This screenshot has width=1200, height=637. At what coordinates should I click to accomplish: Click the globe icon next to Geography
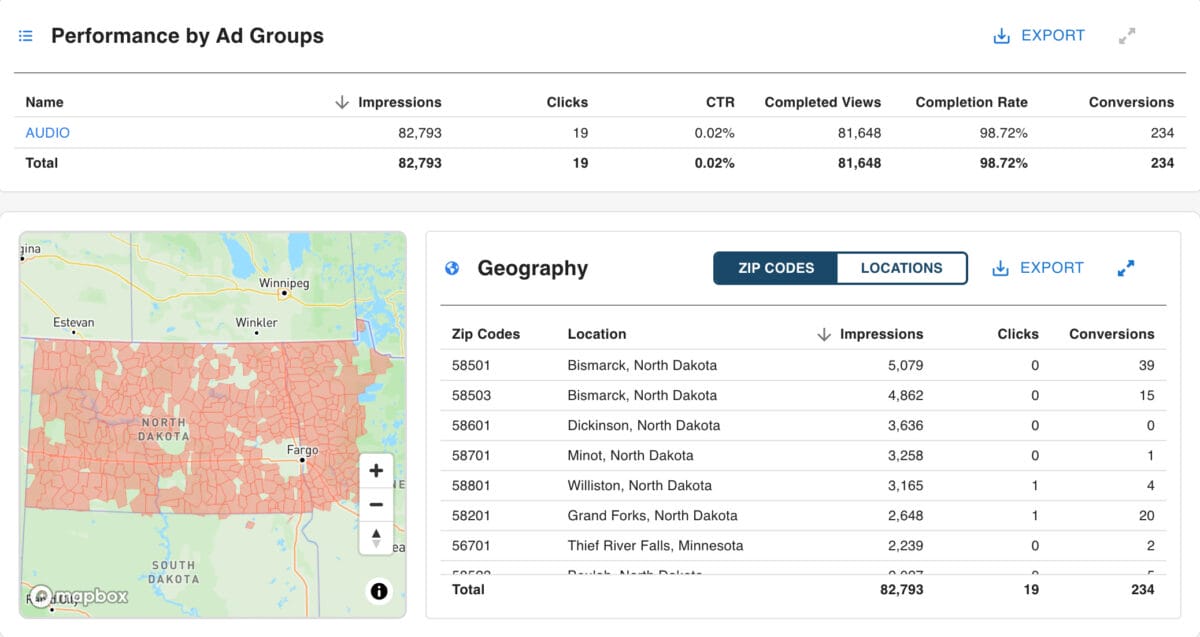click(452, 268)
